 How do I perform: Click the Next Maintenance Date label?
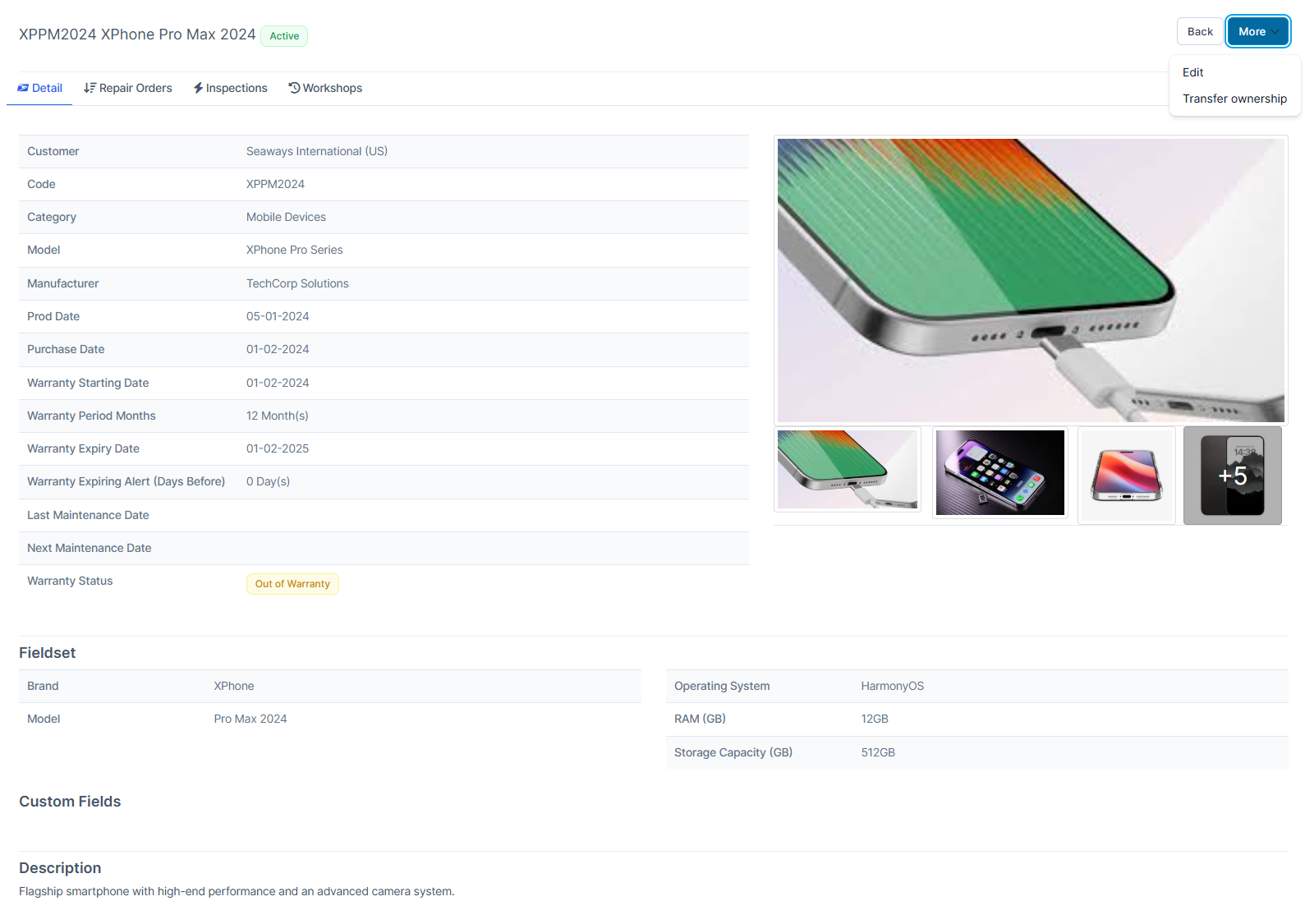click(x=90, y=548)
